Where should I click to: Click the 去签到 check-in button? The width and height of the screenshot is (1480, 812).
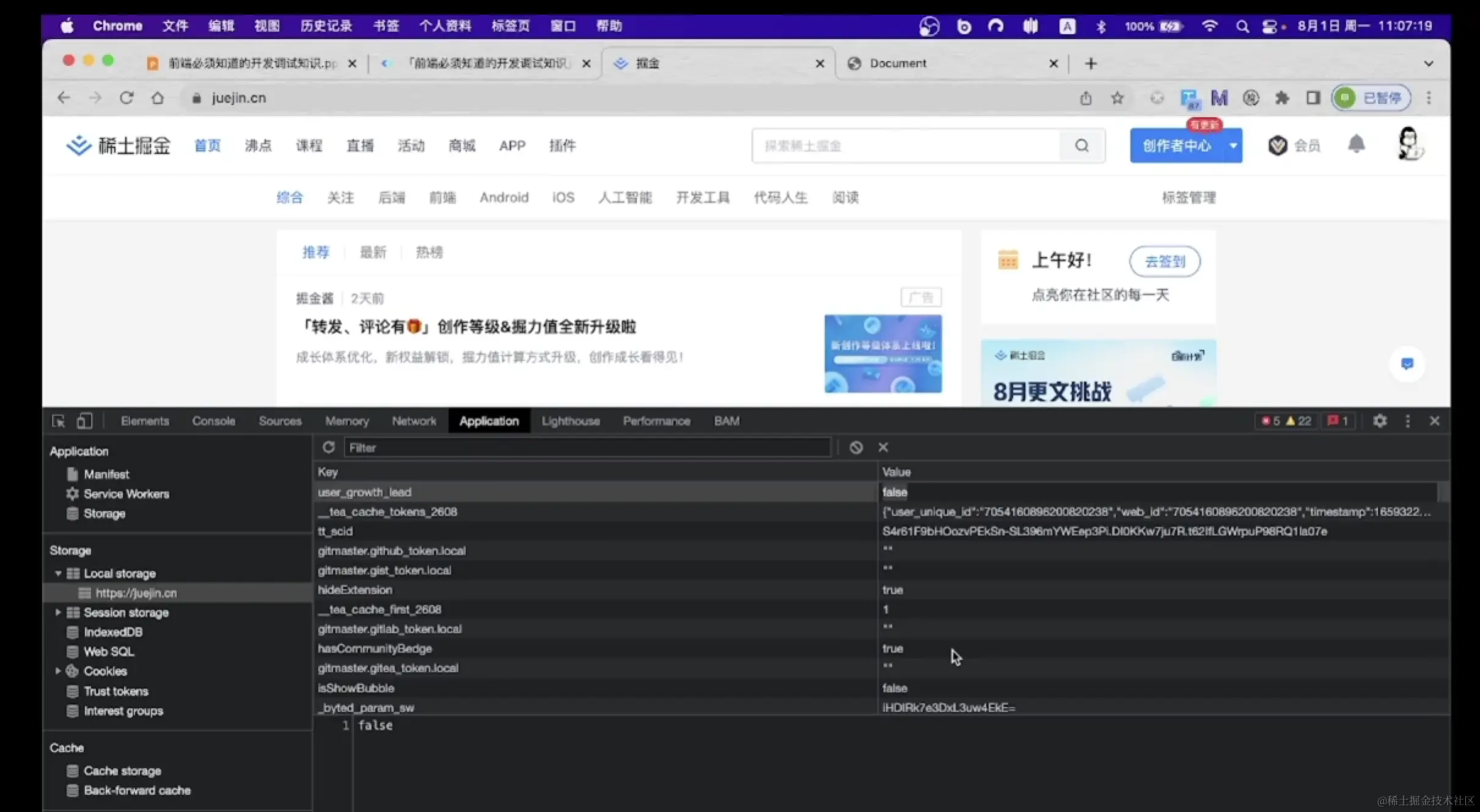1165,262
